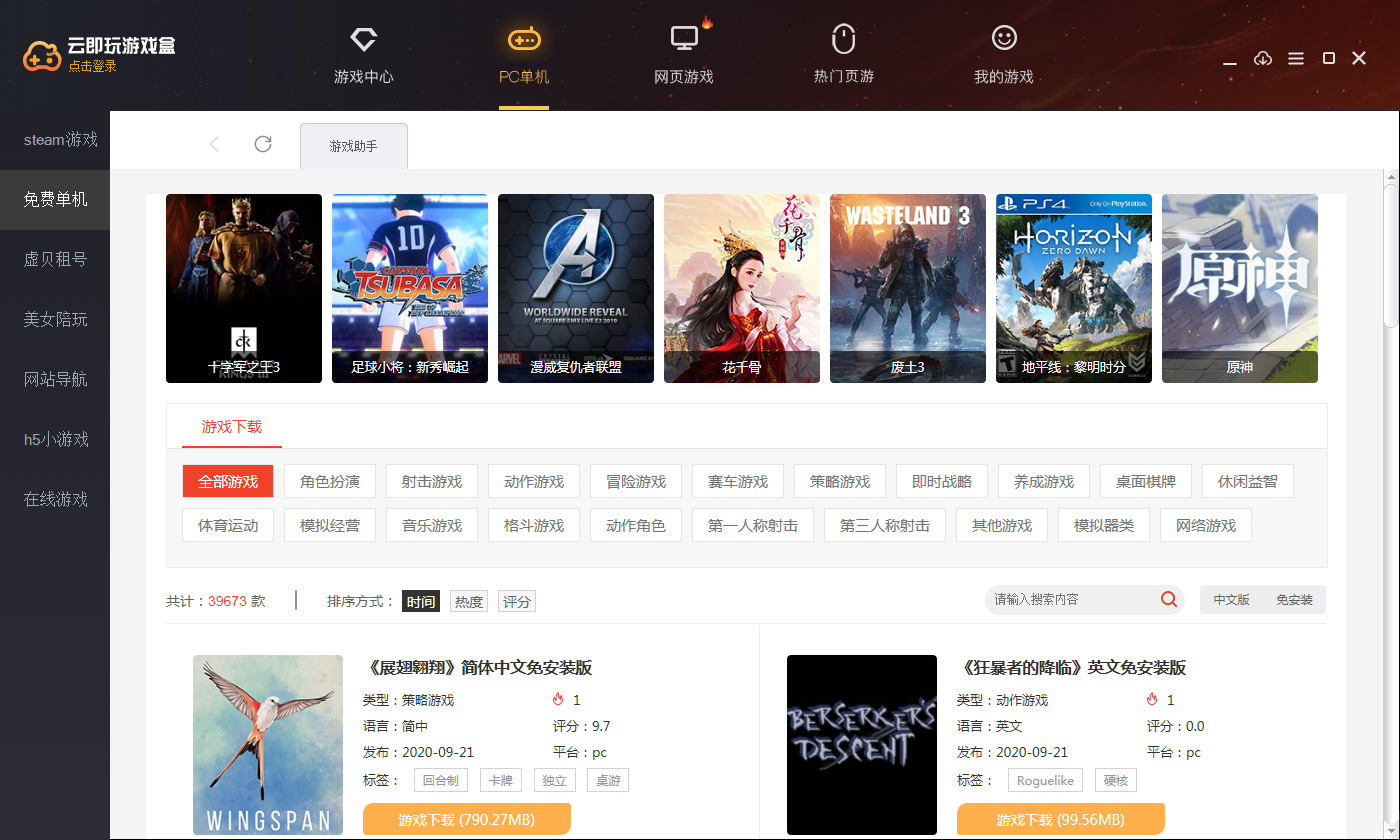The width and height of the screenshot is (1400, 840).
Task: Open the Wingspan game cover
Action: tap(268, 745)
